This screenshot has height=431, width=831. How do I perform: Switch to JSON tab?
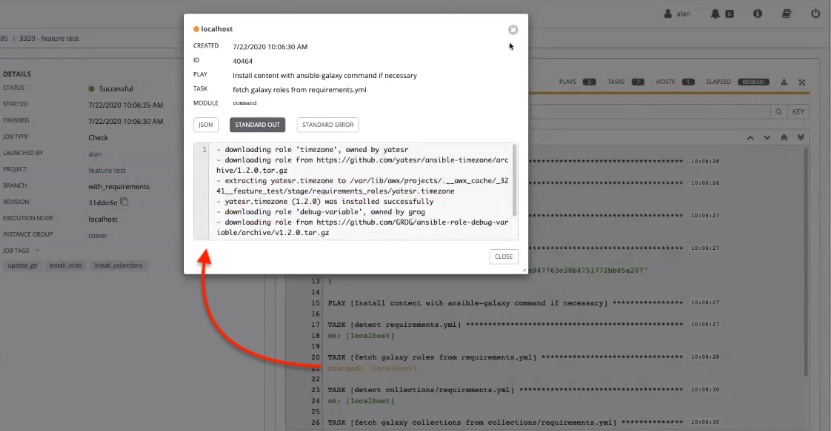point(206,125)
